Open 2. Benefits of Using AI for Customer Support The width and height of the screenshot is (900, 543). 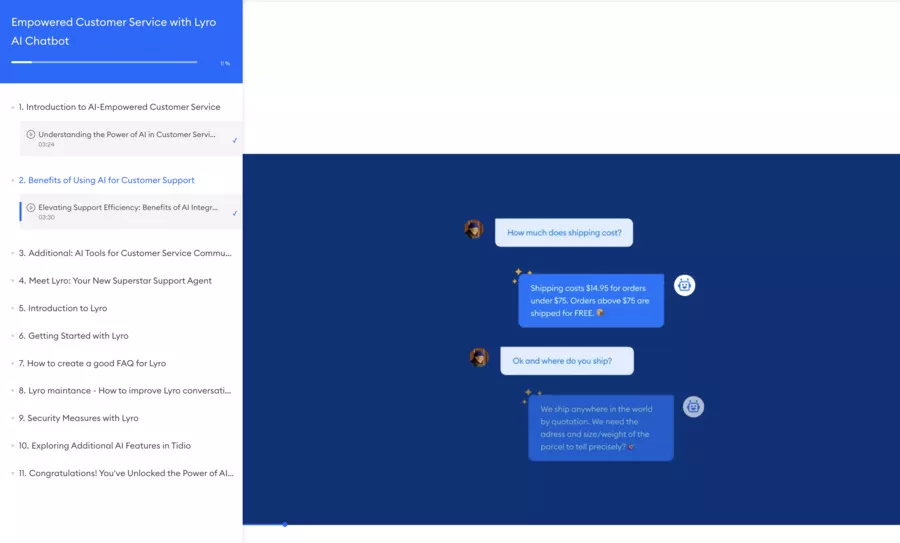point(106,180)
